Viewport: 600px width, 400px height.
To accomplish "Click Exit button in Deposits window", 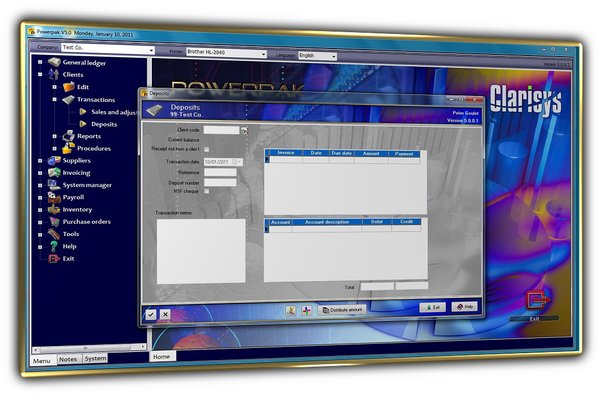I will [x=433, y=307].
